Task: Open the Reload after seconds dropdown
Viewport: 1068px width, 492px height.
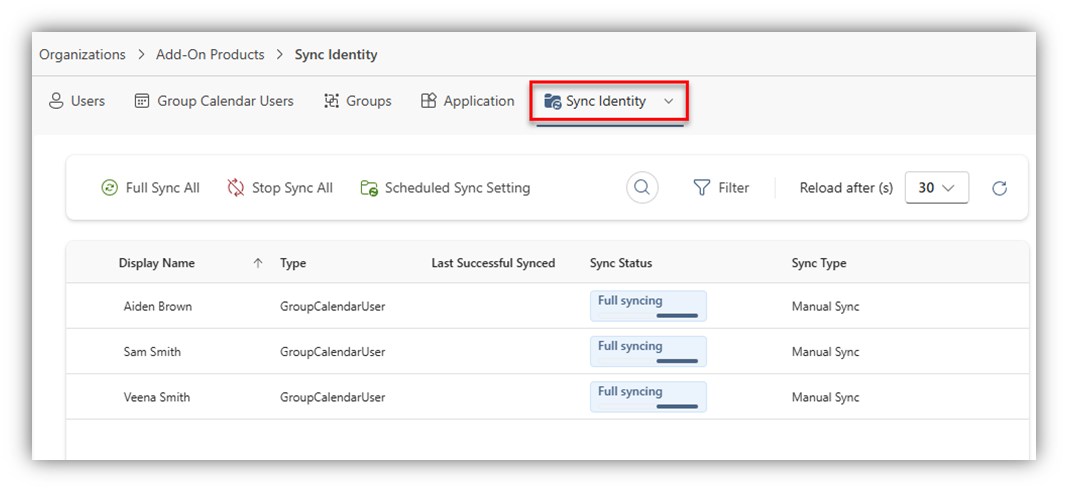Action: click(x=936, y=187)
